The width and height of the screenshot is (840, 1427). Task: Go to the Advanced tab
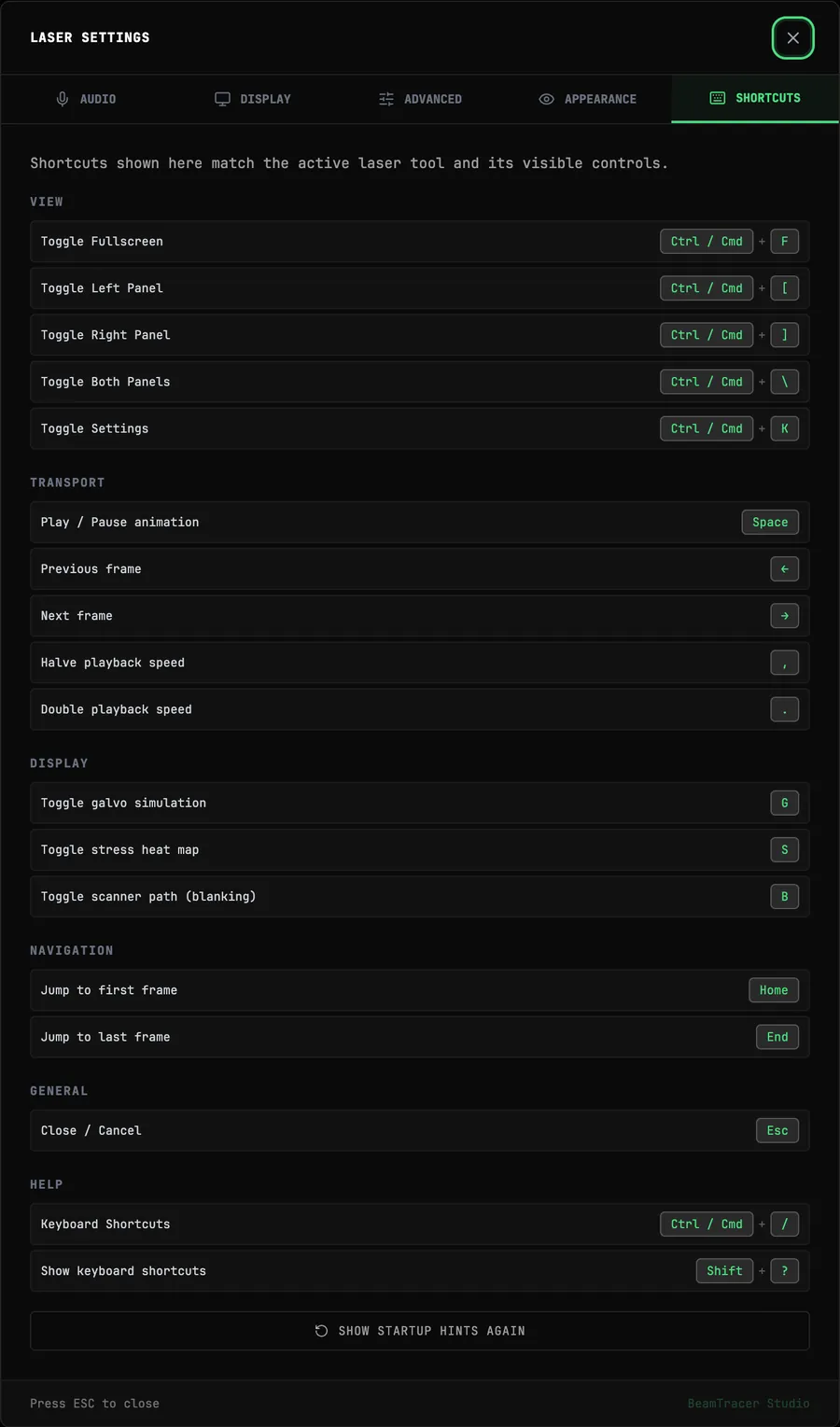[x=420, y=99]
